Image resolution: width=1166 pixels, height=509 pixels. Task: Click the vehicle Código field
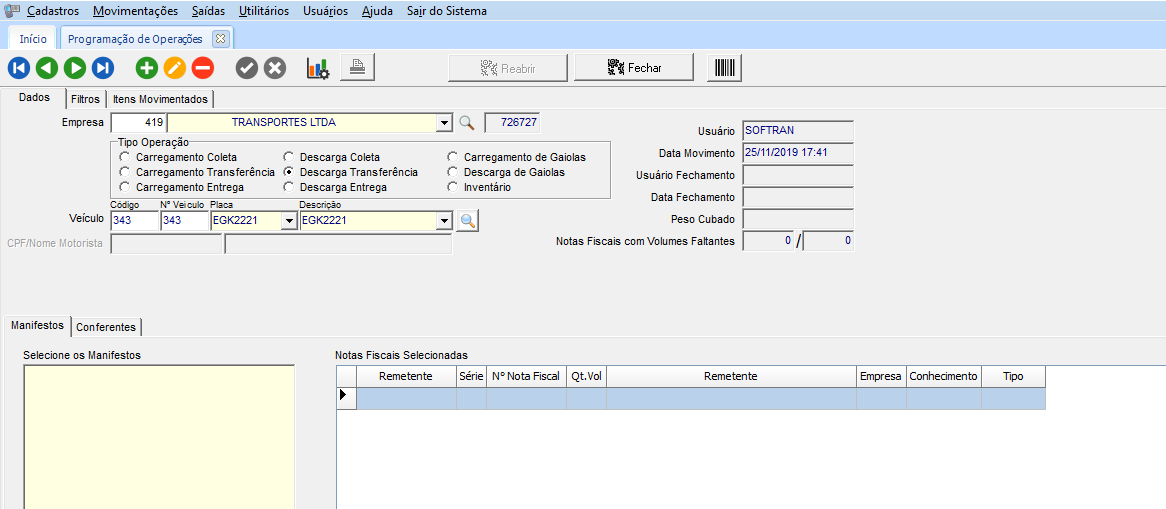135,221
